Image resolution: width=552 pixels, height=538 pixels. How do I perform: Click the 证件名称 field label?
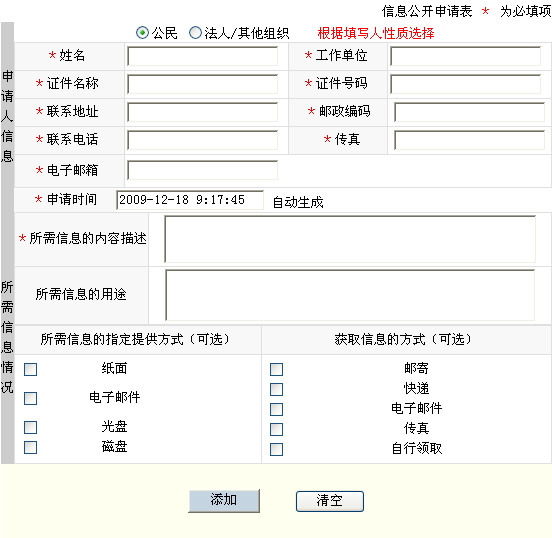(x=73, y=83)
